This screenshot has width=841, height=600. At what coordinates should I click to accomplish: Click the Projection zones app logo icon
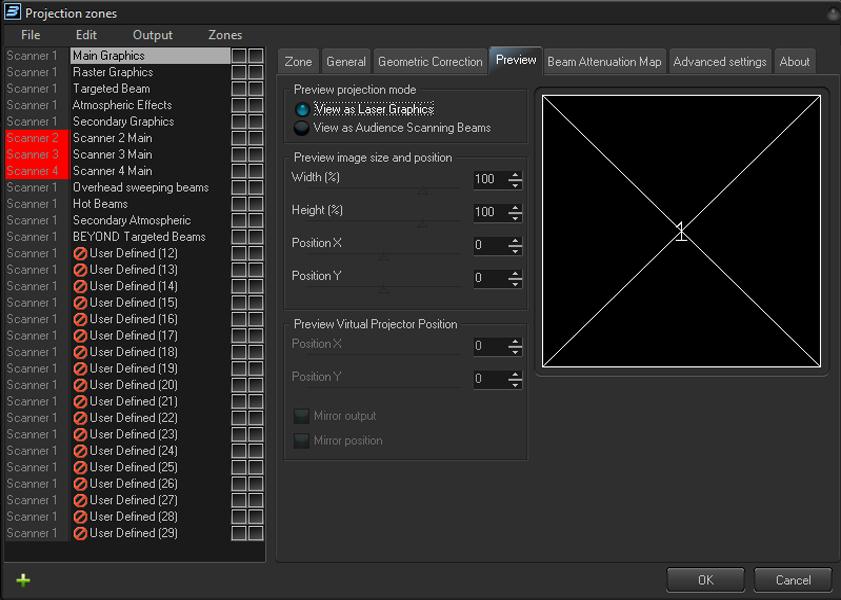pyautogui.click(x=12, y=13)
